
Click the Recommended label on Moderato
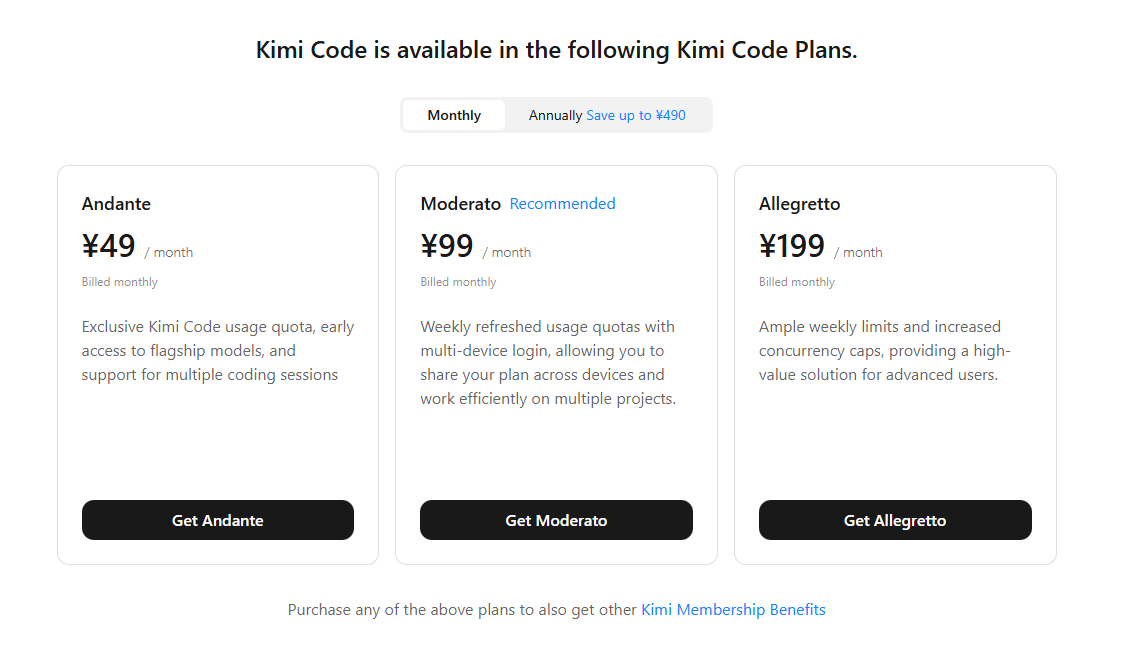pyautogui.click(x=562, y=204)
